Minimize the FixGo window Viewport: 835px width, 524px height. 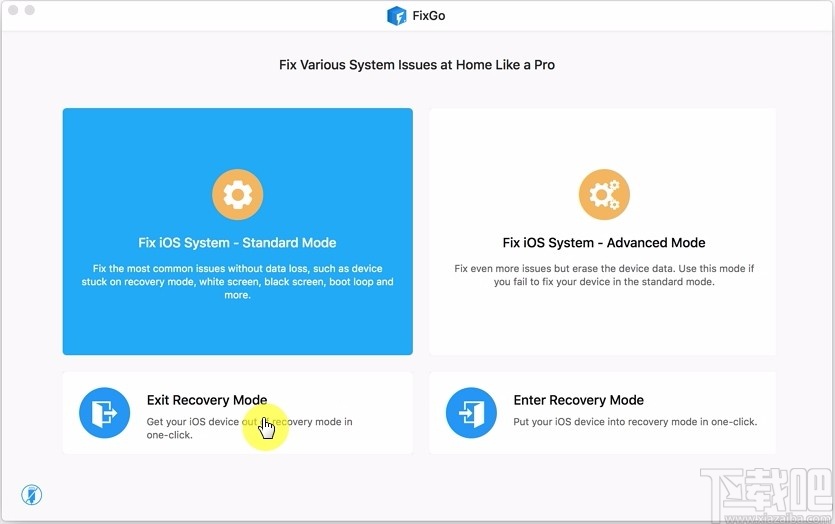(x=30, y=10)
